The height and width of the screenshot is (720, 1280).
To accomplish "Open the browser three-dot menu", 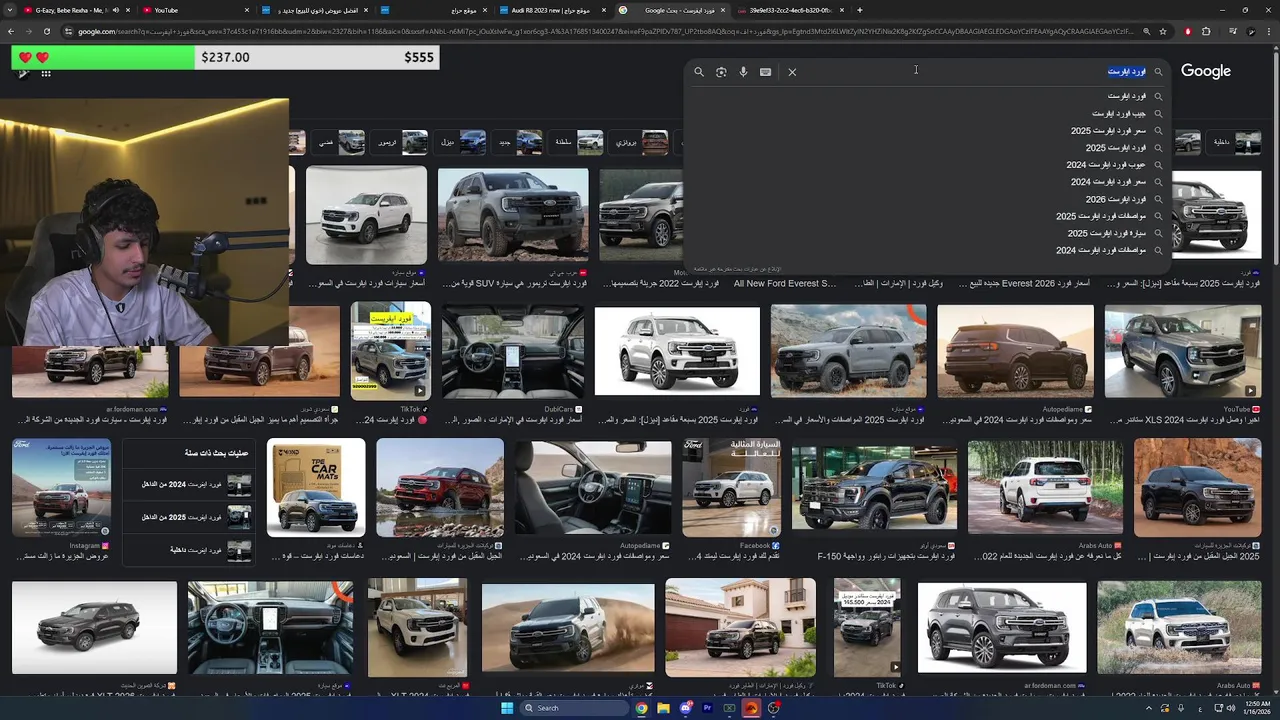I will (1270, 31).
